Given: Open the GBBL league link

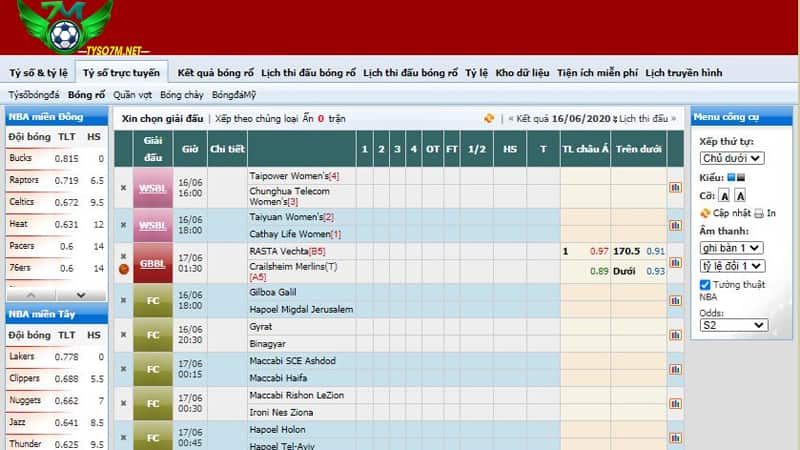Looking at the screenshot, I should pos(153,264).
